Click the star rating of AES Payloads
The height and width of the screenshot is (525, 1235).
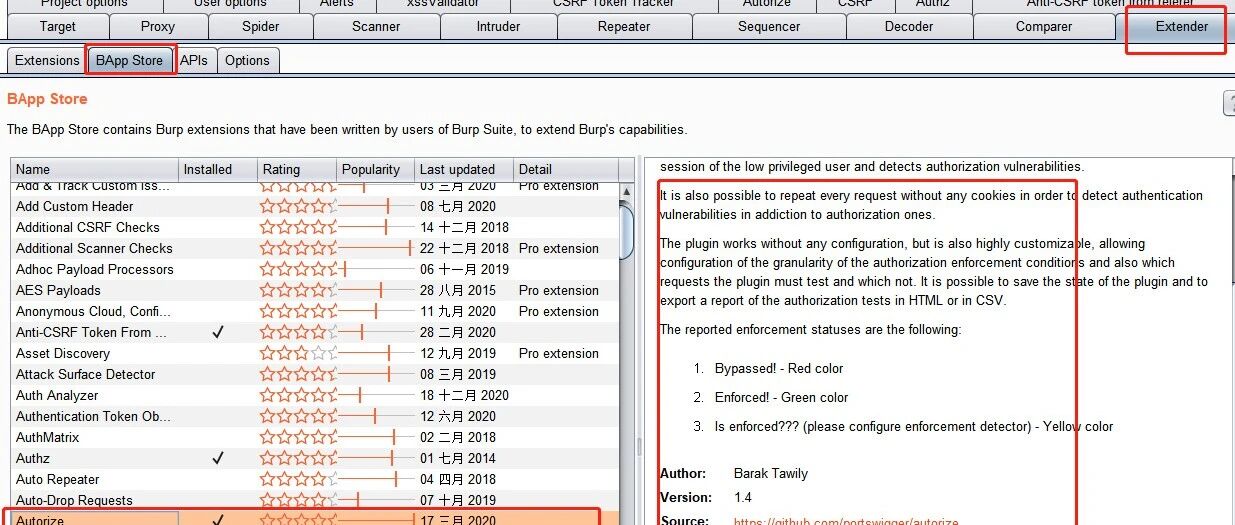pos(299,290)
